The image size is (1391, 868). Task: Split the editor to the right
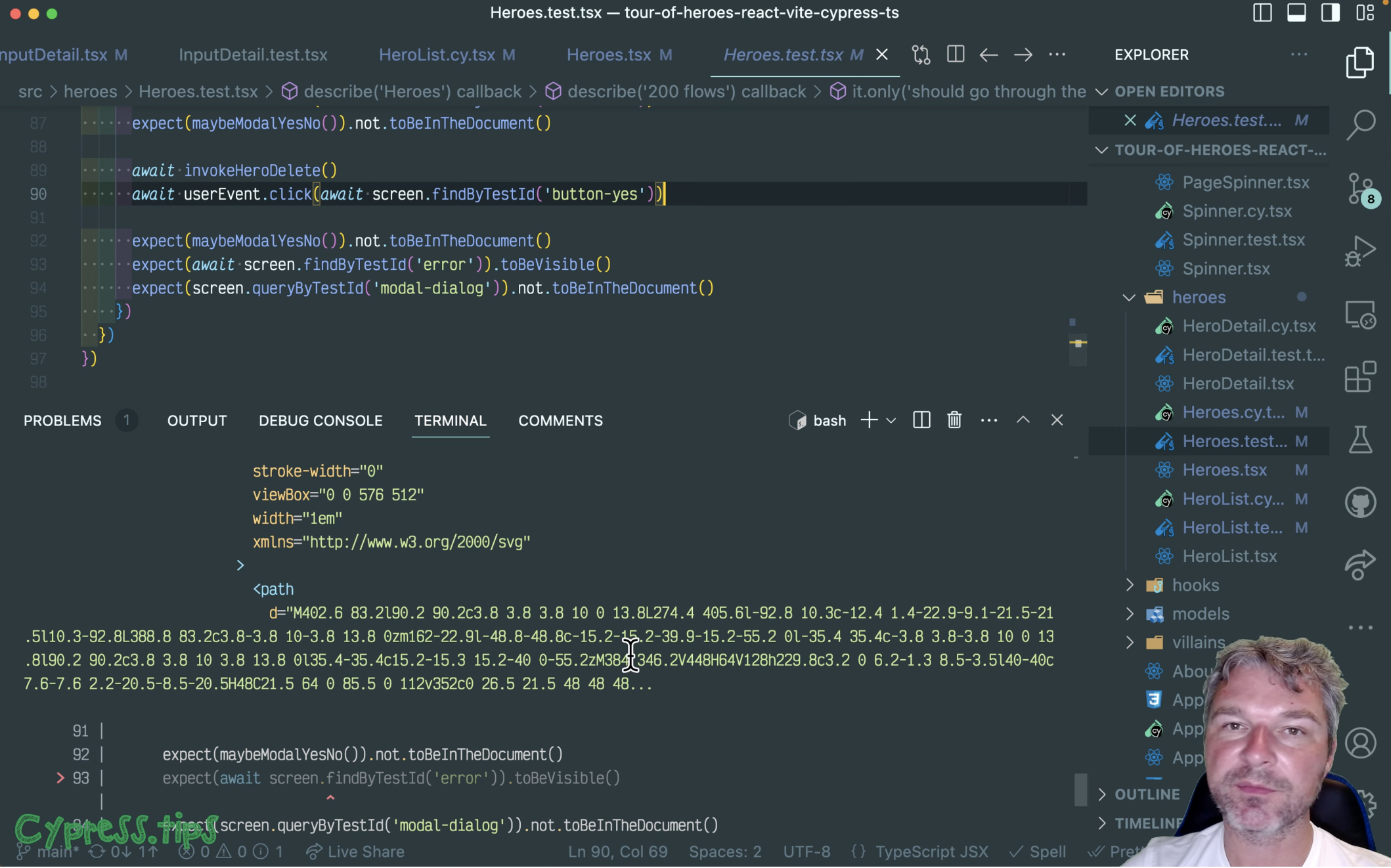(956, 54)
